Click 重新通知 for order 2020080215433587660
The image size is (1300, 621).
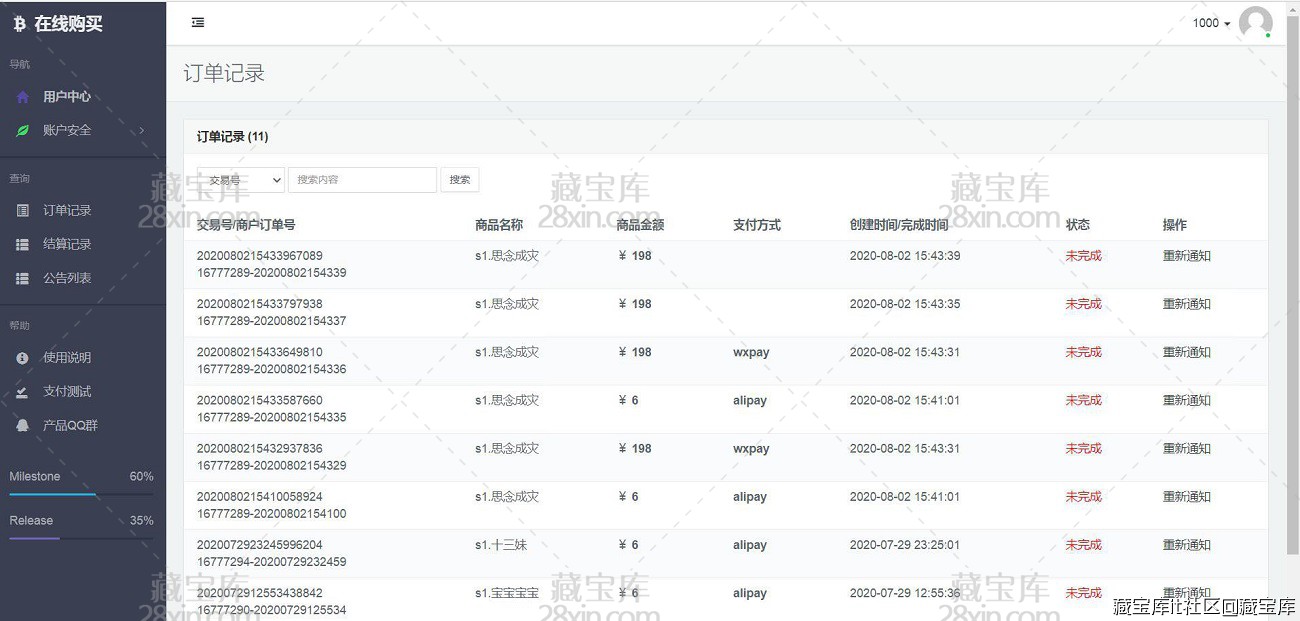(1186, 400)
